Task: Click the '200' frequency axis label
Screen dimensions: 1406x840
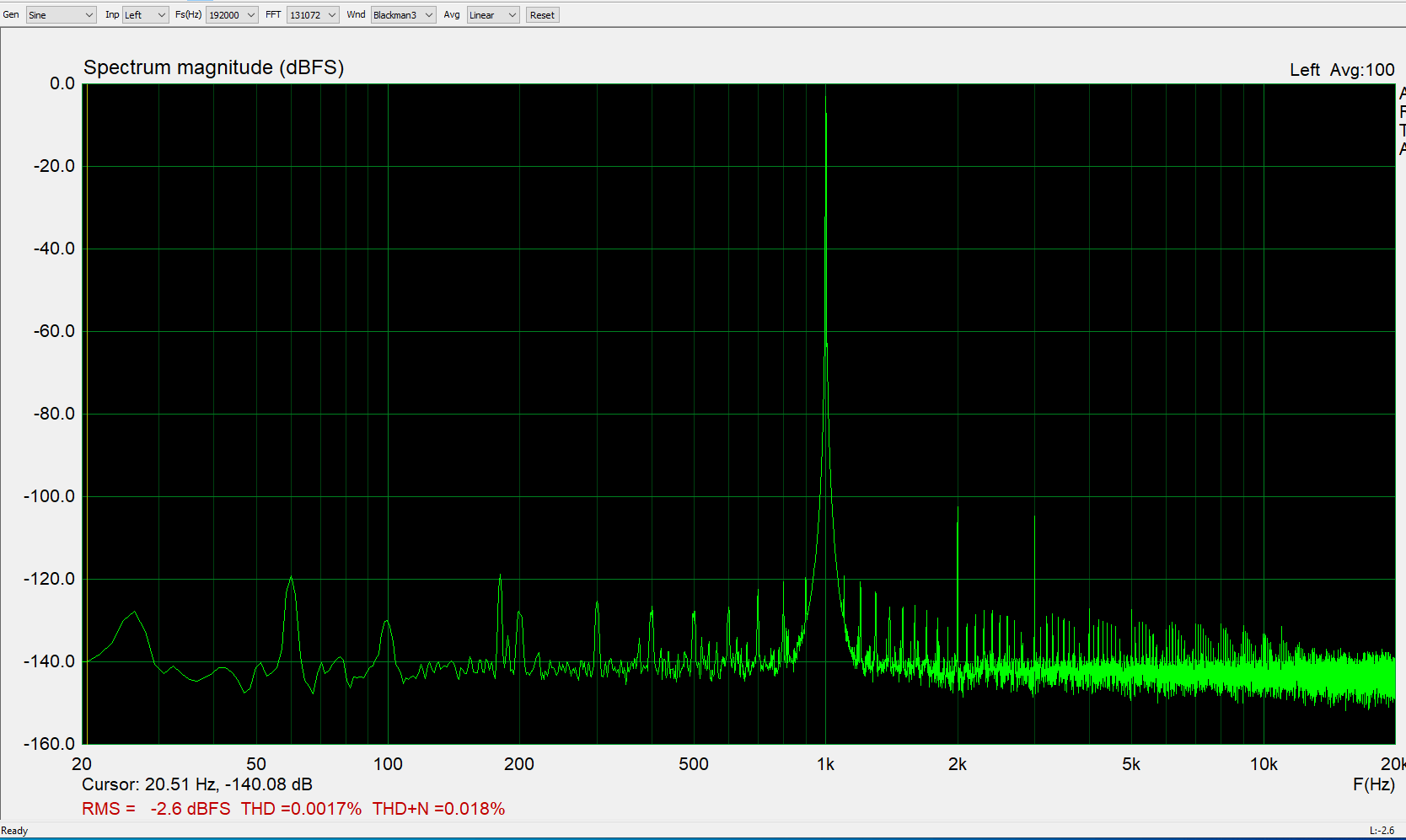Action: [519, 764]
